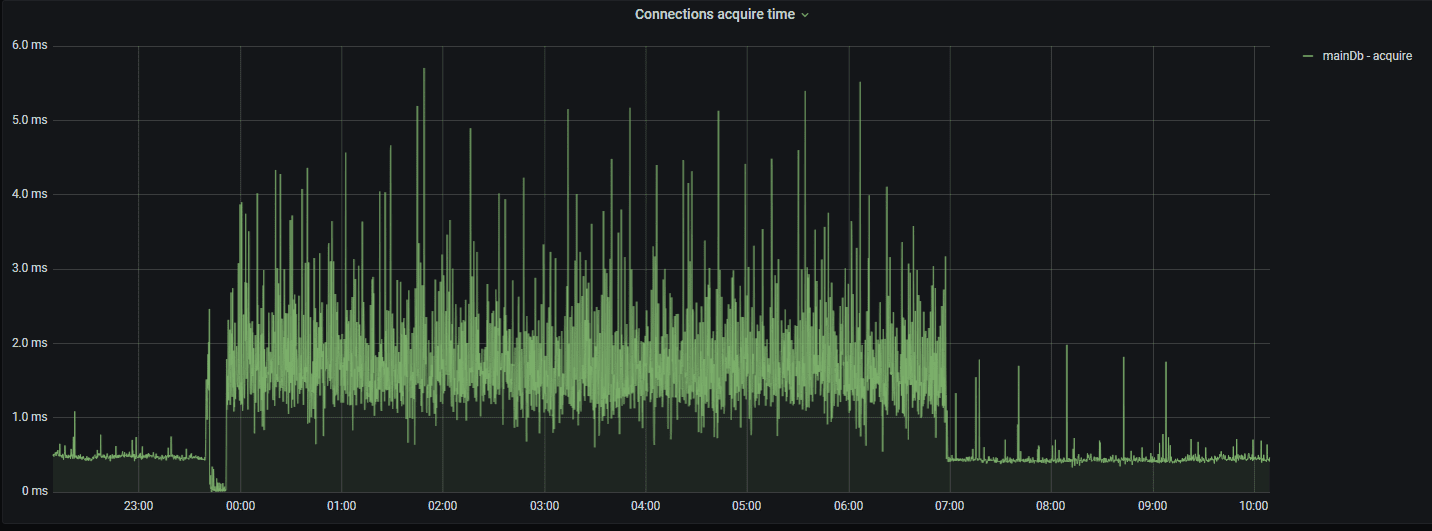Open the mainDb series green color swatch

tap(1308, 56)
